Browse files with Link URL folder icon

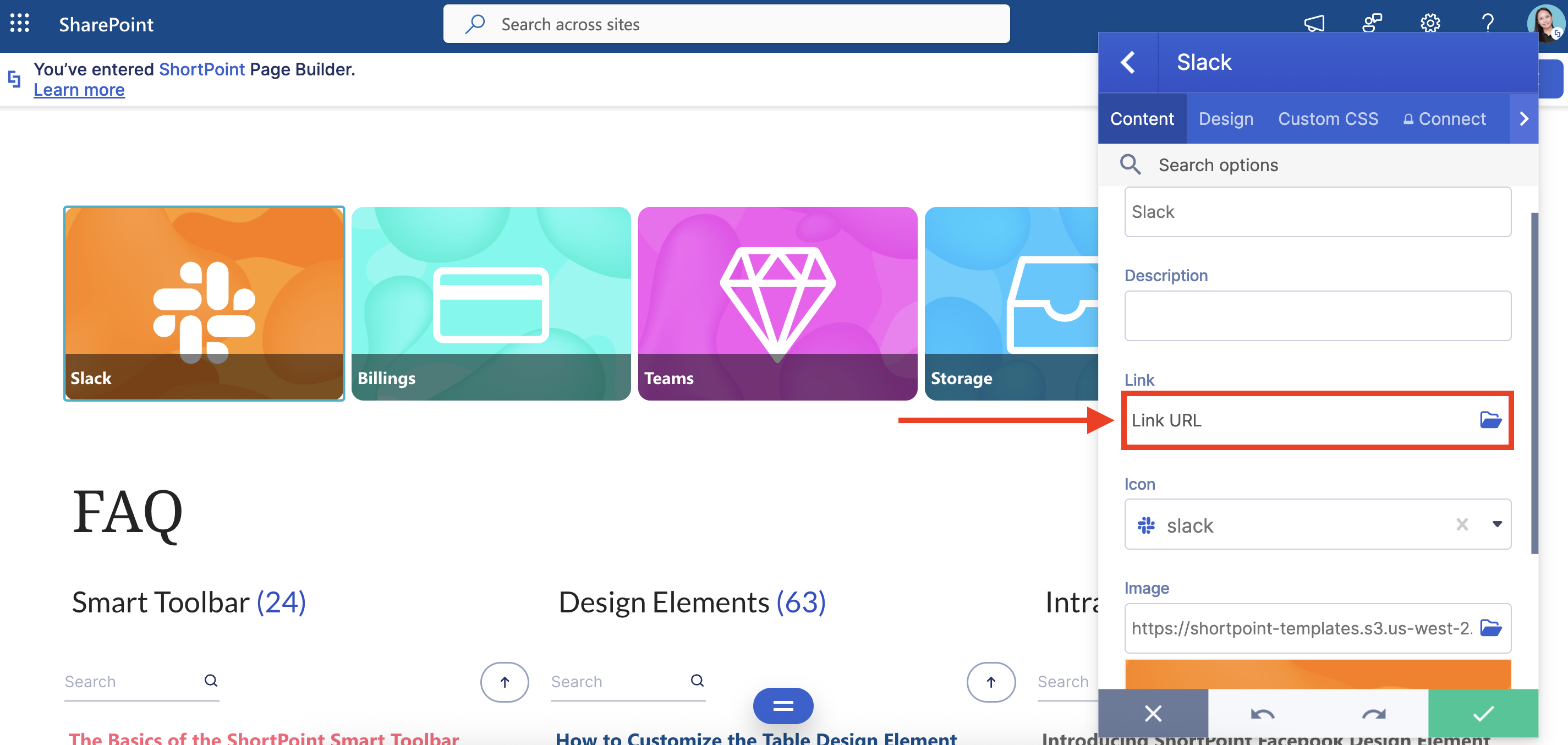pos(1490,420)
